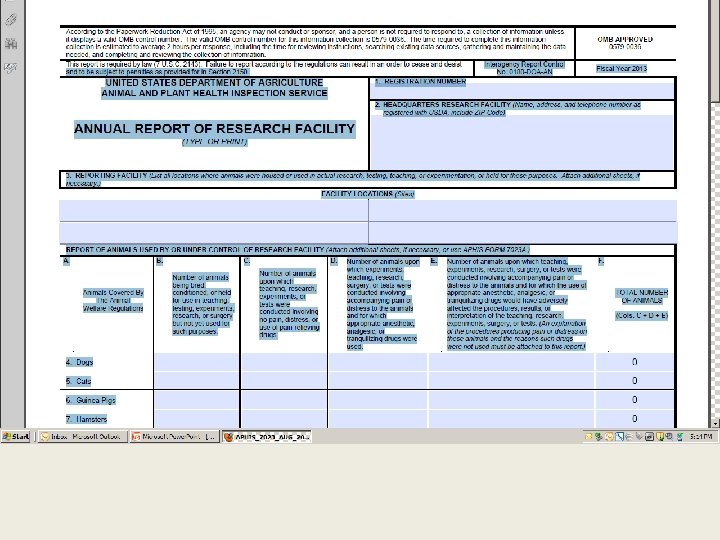Switch to Microsoft PowerPoint taskbar item
The image size is (720, 540).
click(174, 436)
